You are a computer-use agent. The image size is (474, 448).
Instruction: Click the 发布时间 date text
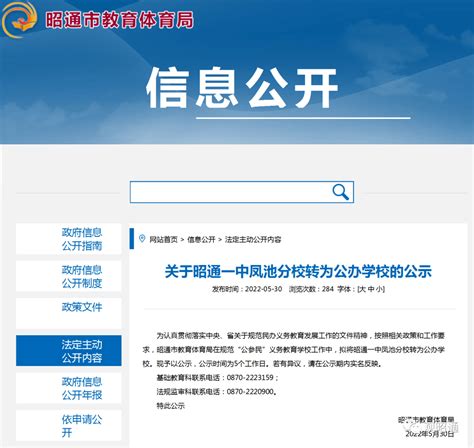[247, 289]
